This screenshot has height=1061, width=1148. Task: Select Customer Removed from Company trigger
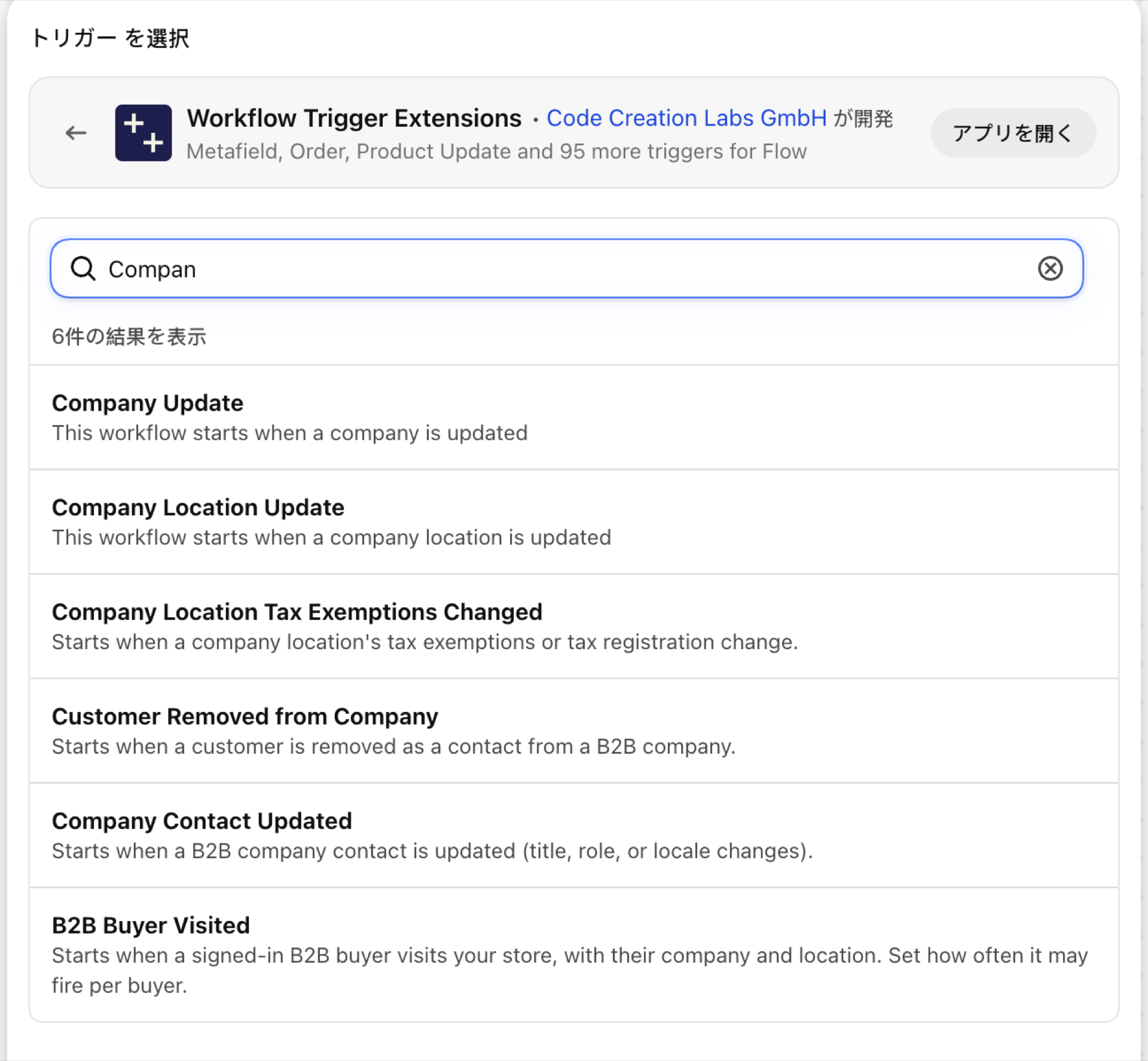pyautogui.click(x=574, y=731)
